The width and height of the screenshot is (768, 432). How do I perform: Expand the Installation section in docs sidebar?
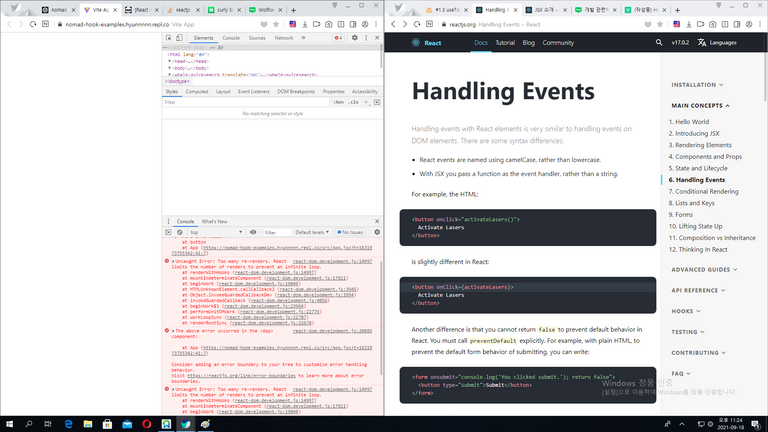tap(697, 85)
